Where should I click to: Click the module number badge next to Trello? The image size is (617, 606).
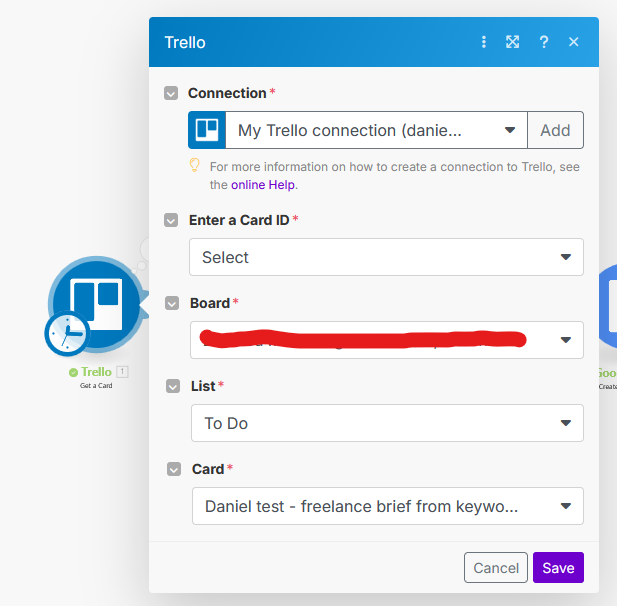pos(122,371)
